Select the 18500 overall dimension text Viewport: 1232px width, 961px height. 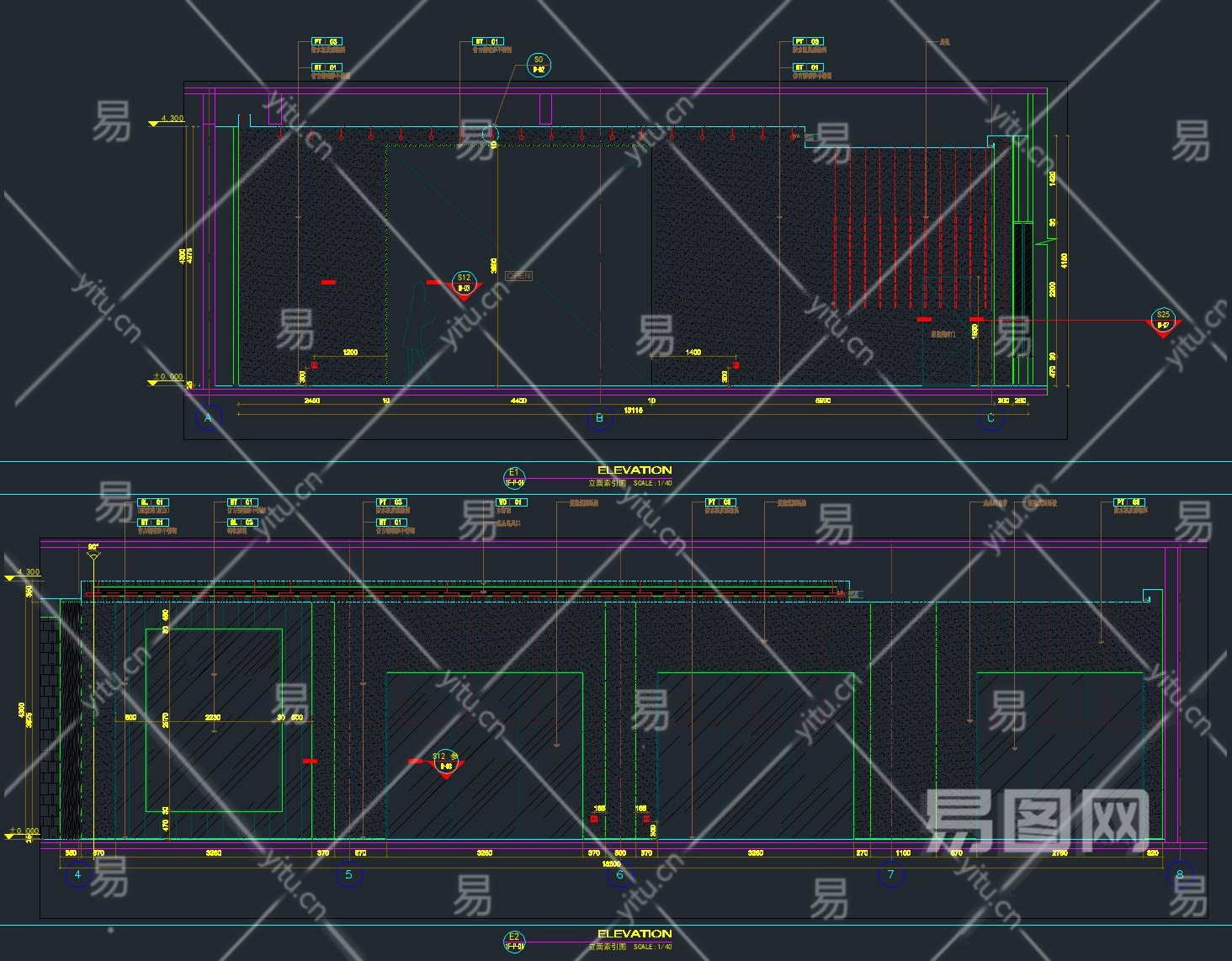coord(611,864)
